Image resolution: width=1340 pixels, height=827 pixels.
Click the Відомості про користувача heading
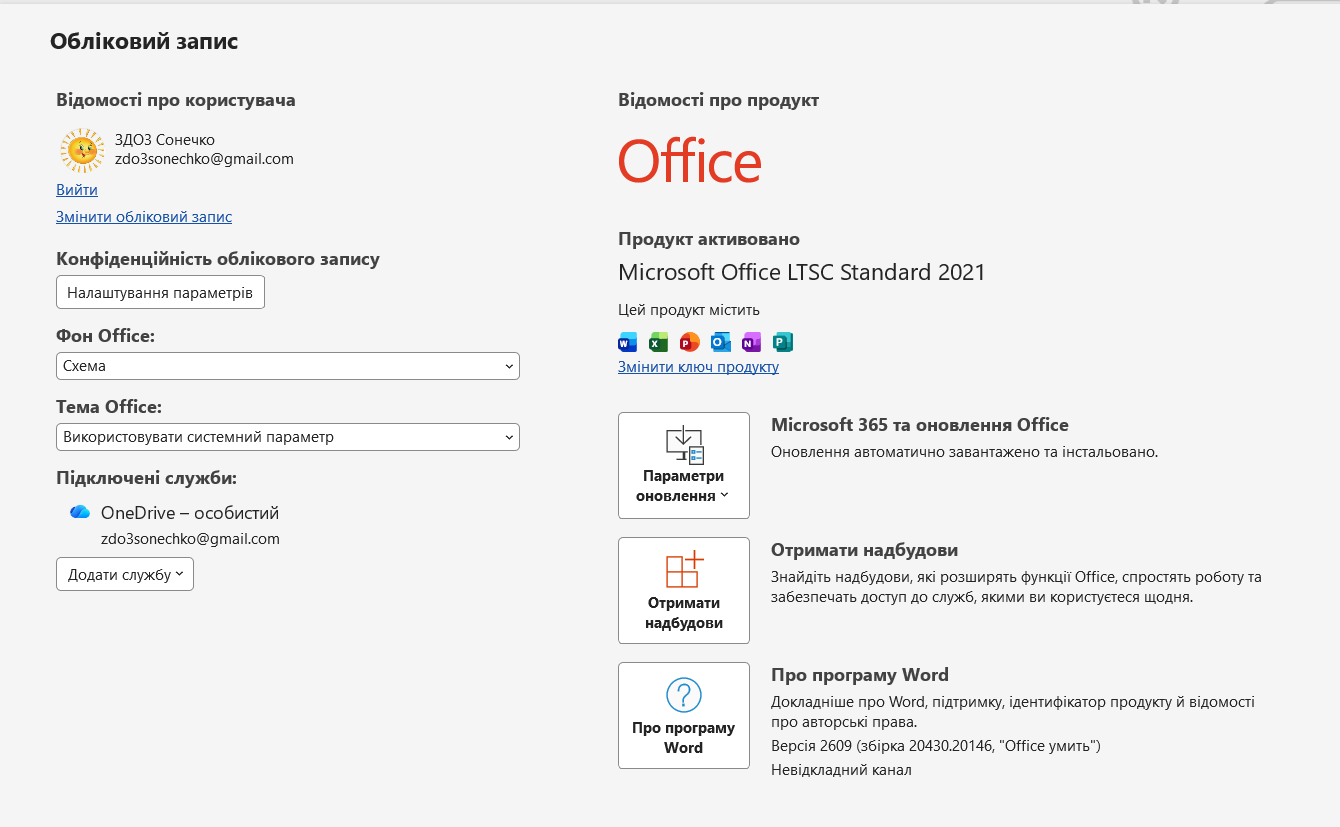click(x=176, y=100)
